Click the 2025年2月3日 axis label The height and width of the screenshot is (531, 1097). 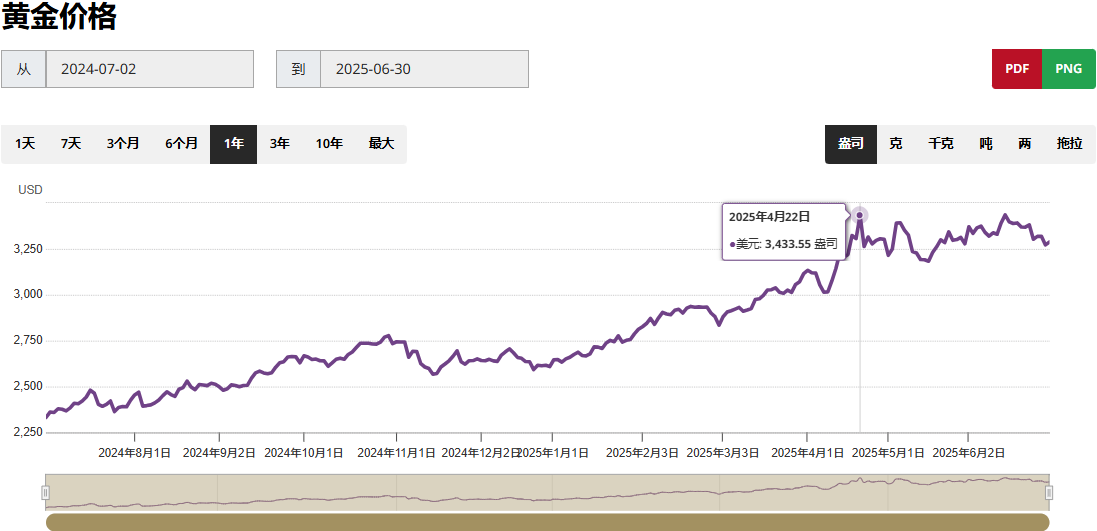[642, 453]
